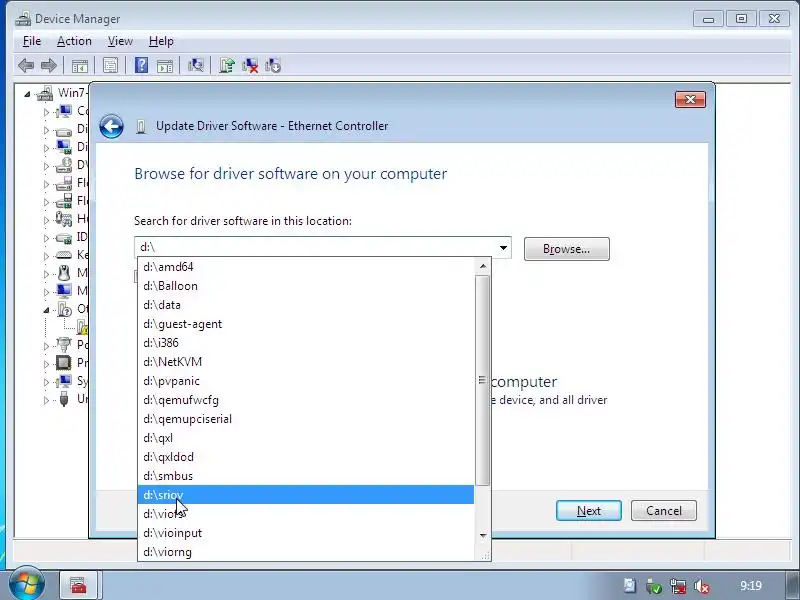The image size is (800, 600).
Task: Select the Win7 root computer icon in tree
Action: coord(45,93)
